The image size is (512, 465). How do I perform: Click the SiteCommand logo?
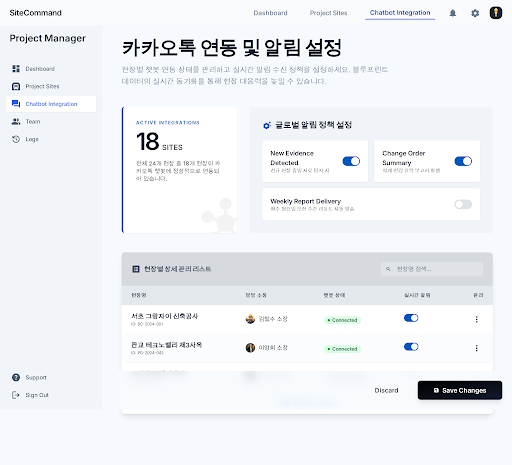[x=35, y=13]
